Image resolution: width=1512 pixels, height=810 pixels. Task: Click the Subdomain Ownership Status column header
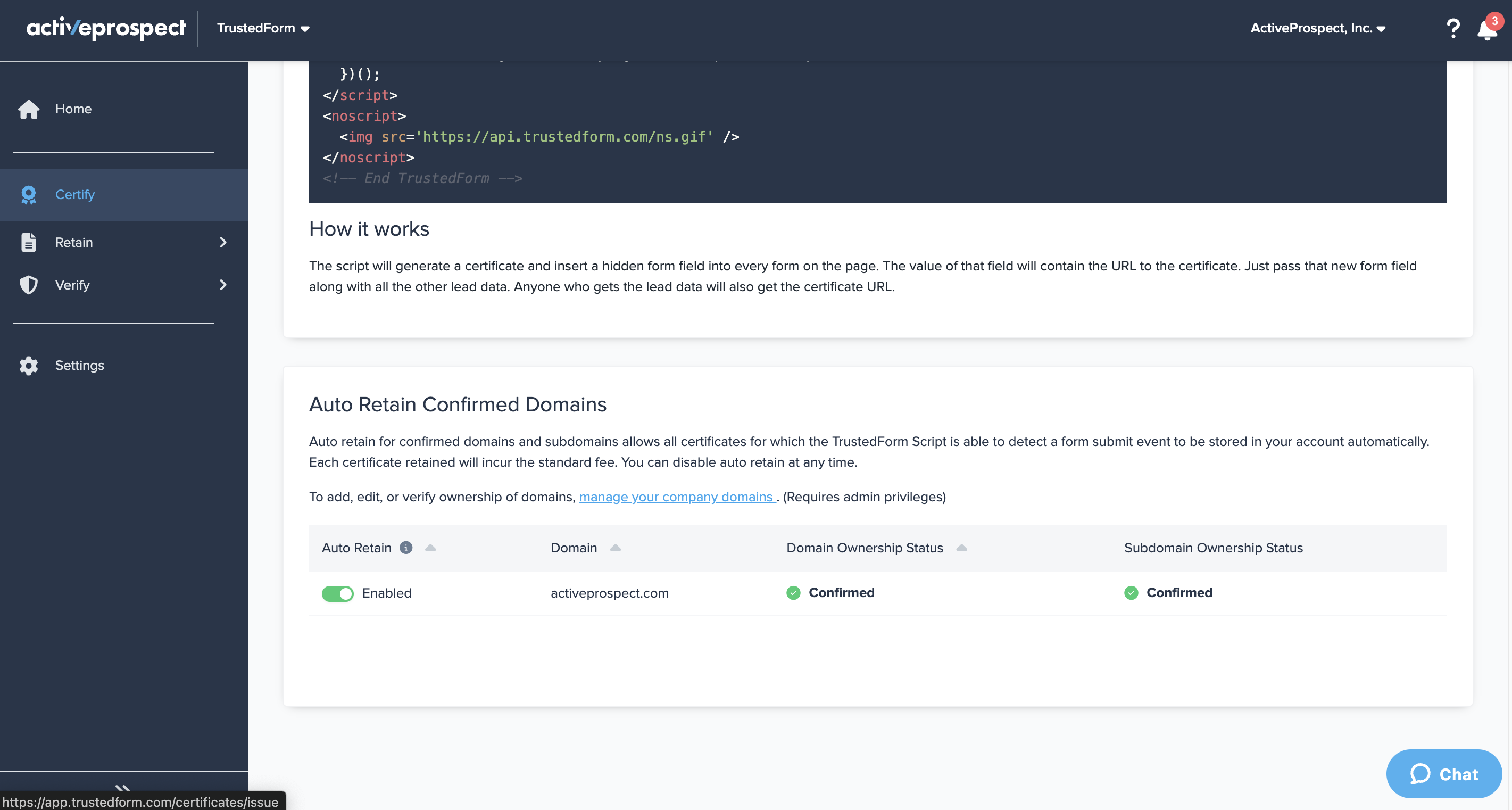1213,548
